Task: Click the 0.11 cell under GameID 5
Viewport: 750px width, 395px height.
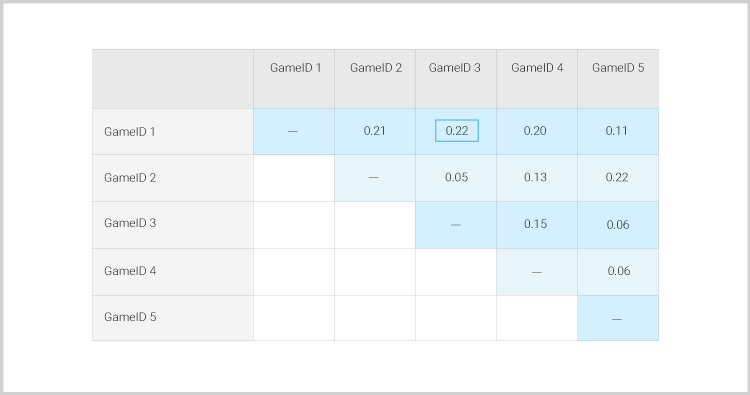Action: click(618, 132)
